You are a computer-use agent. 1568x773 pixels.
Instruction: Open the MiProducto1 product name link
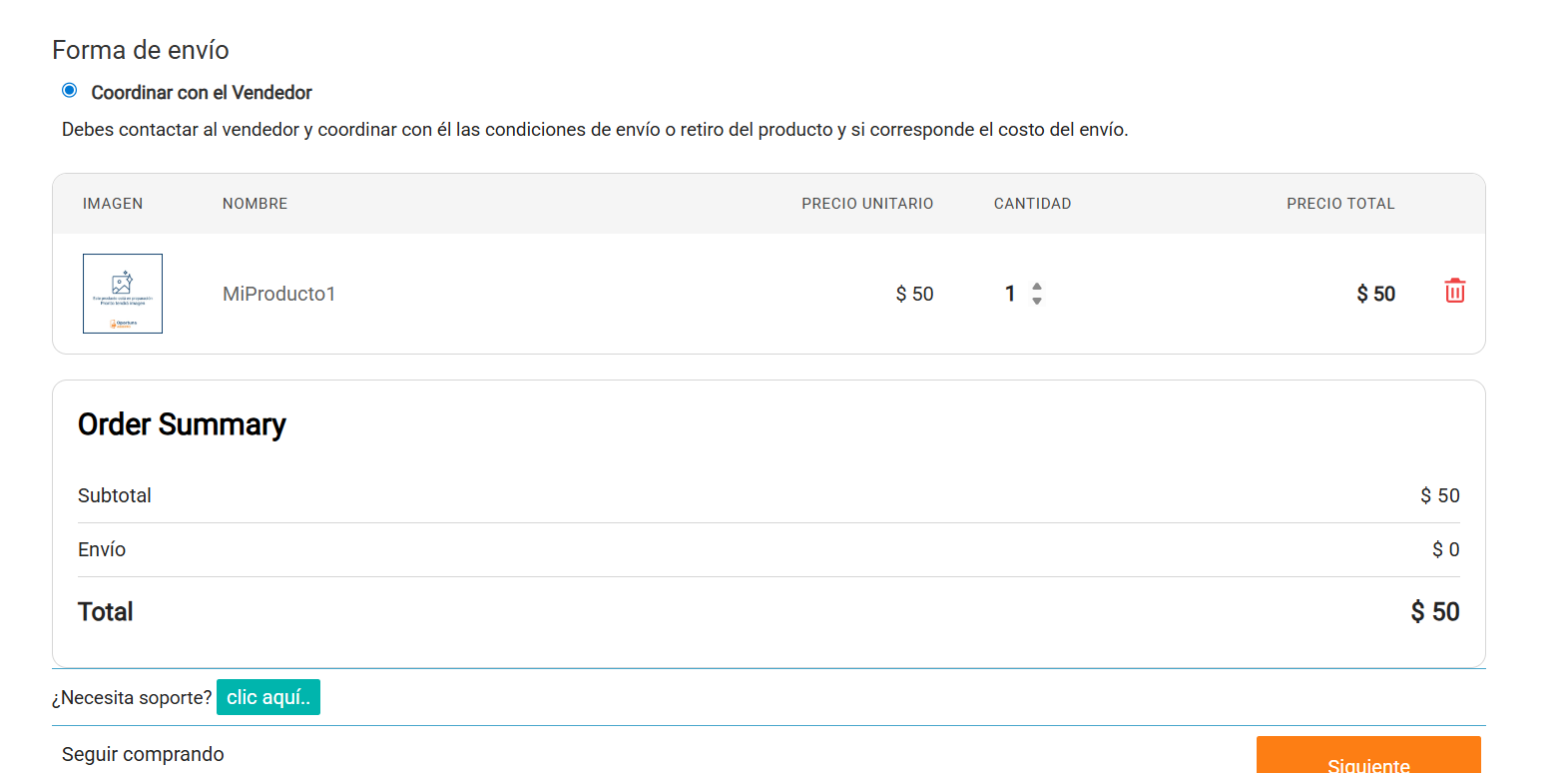278,294
